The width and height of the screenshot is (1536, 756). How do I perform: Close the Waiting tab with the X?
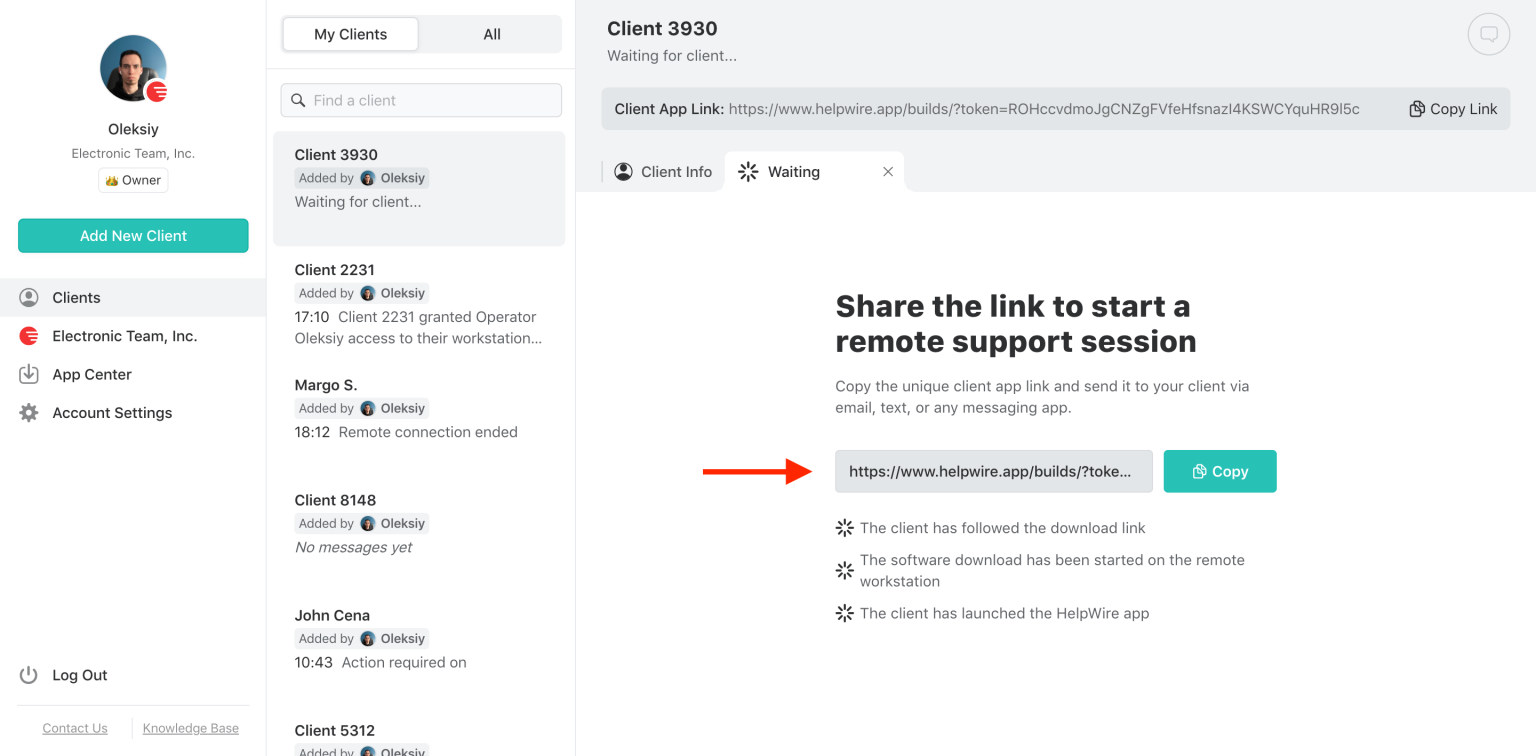pos(888,171)
